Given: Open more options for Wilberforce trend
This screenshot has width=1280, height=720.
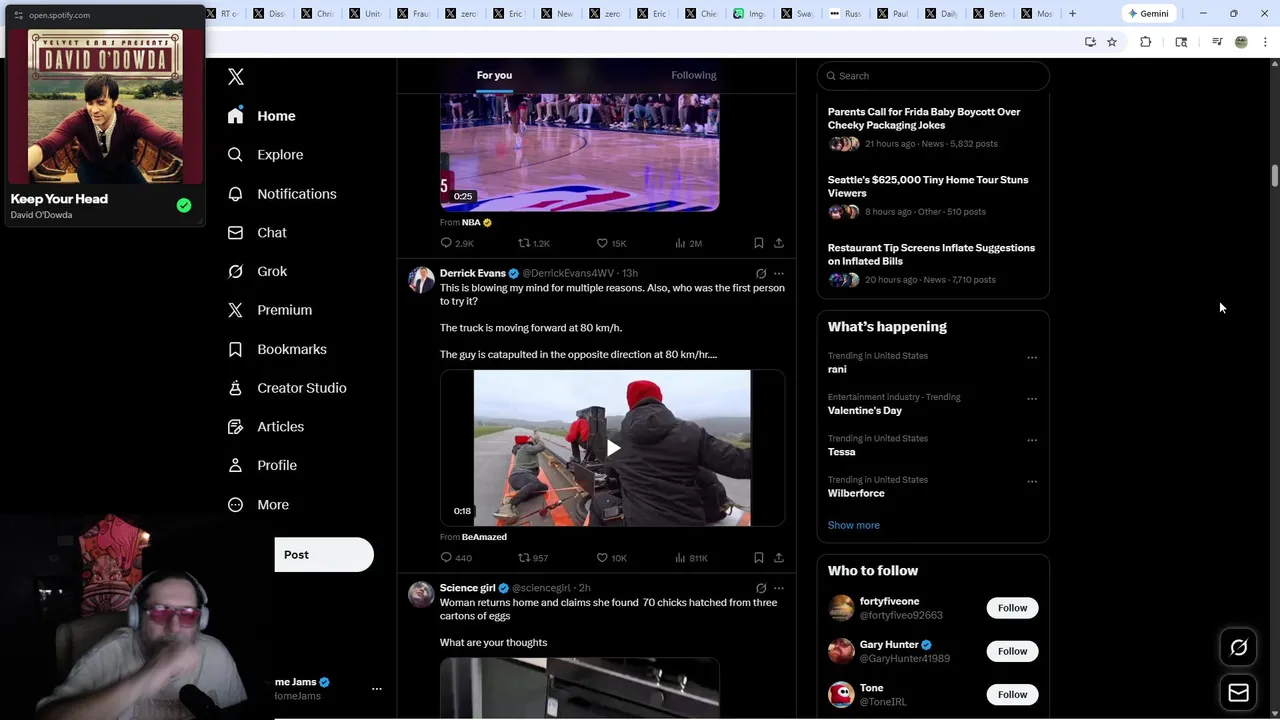Looking at the screenshot, I should [1032, 481].
